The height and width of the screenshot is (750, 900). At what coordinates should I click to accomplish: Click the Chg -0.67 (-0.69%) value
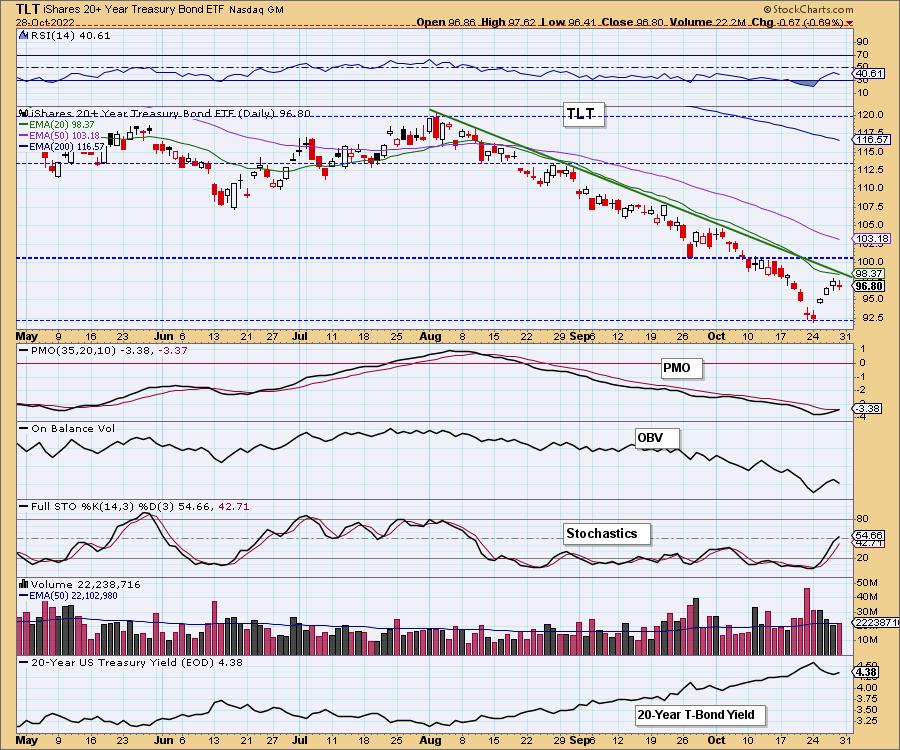(x=798, y=22)
